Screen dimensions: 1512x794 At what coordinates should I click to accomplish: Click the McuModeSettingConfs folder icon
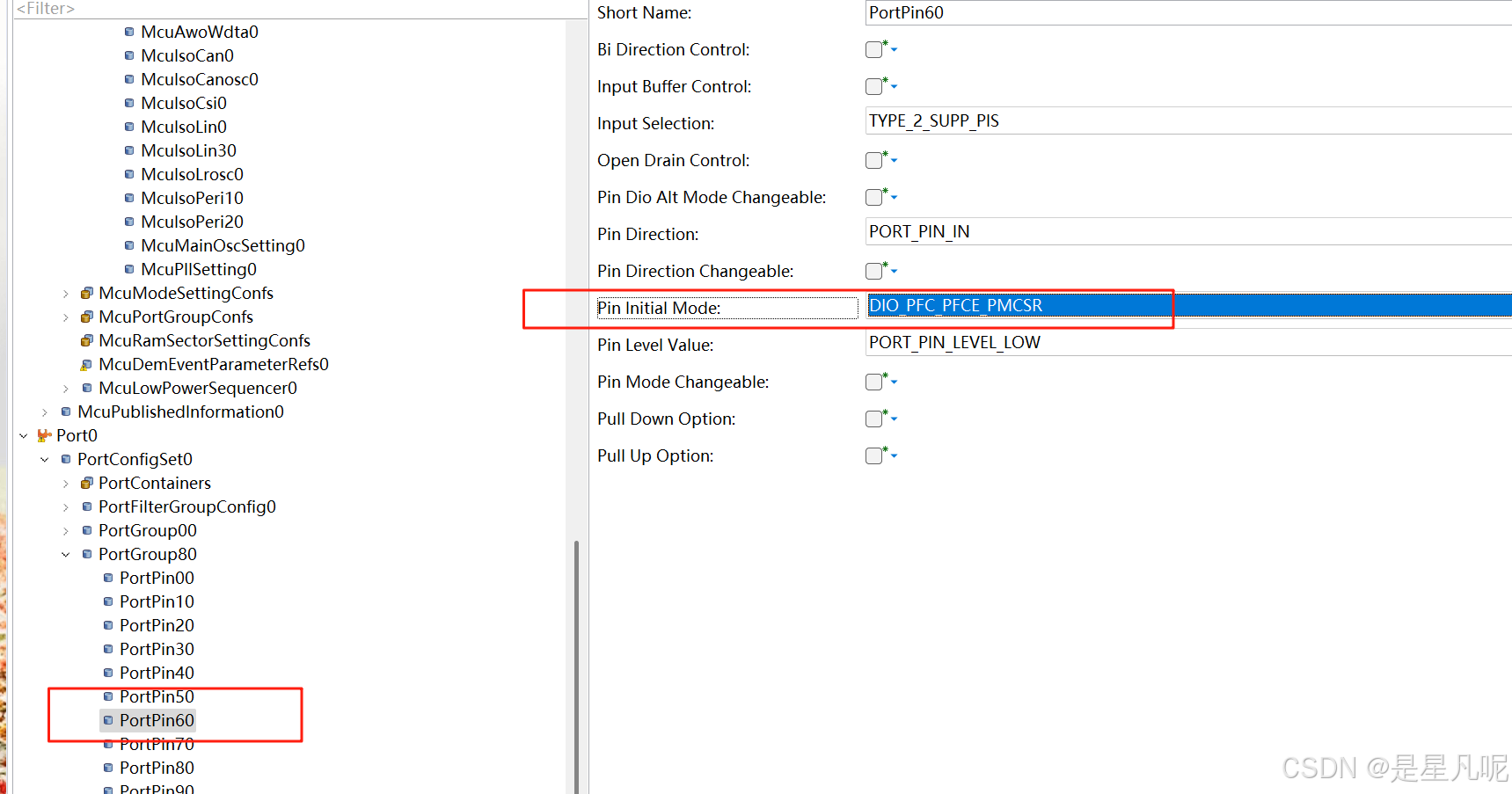coord(87,293)
